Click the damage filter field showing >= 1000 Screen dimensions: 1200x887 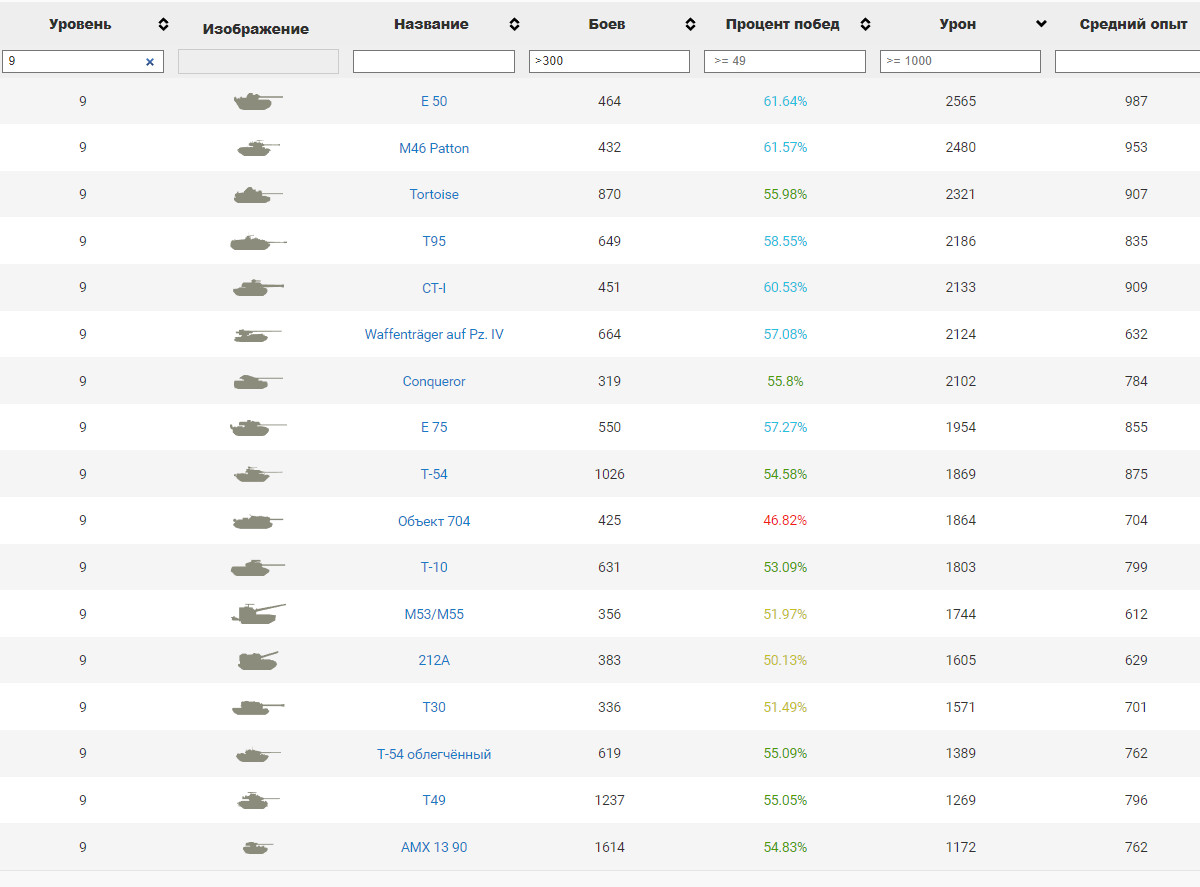click(960, 61)
